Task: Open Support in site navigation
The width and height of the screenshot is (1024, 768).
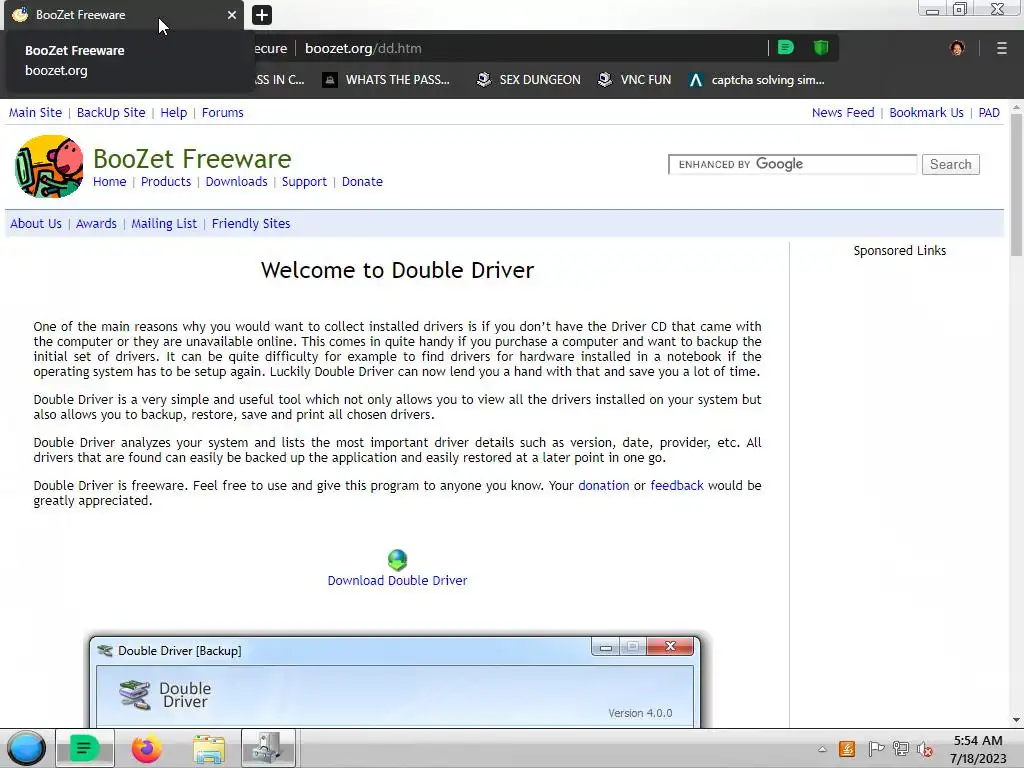Action: pyautogui.click(x=304, y=182)
